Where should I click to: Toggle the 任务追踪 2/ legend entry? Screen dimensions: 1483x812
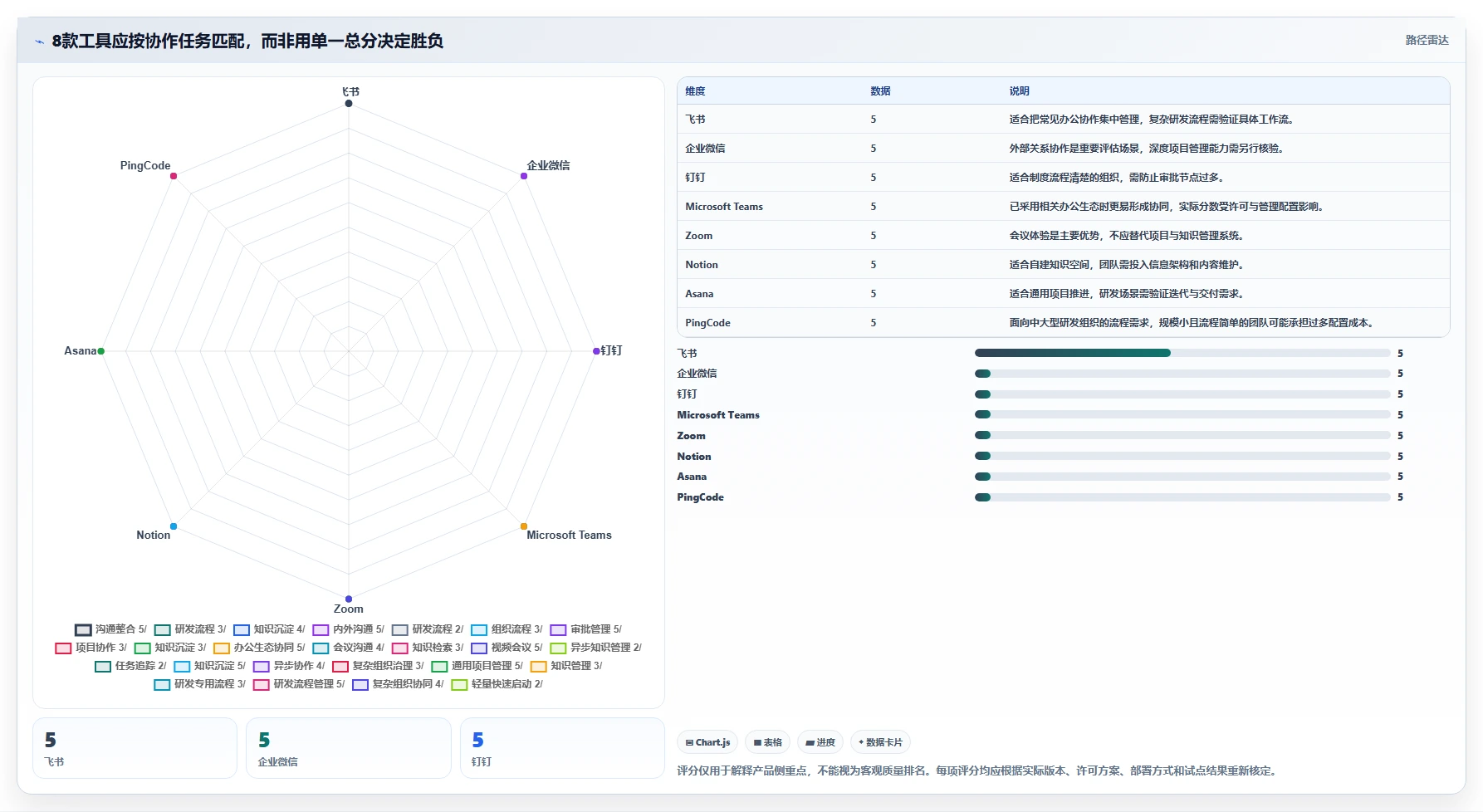tap(130, 666)
